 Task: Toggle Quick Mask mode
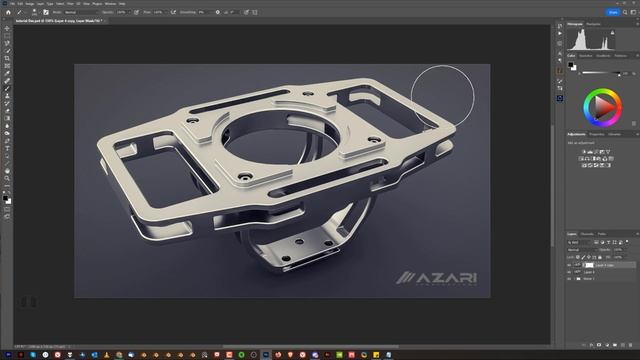point(7,210)
